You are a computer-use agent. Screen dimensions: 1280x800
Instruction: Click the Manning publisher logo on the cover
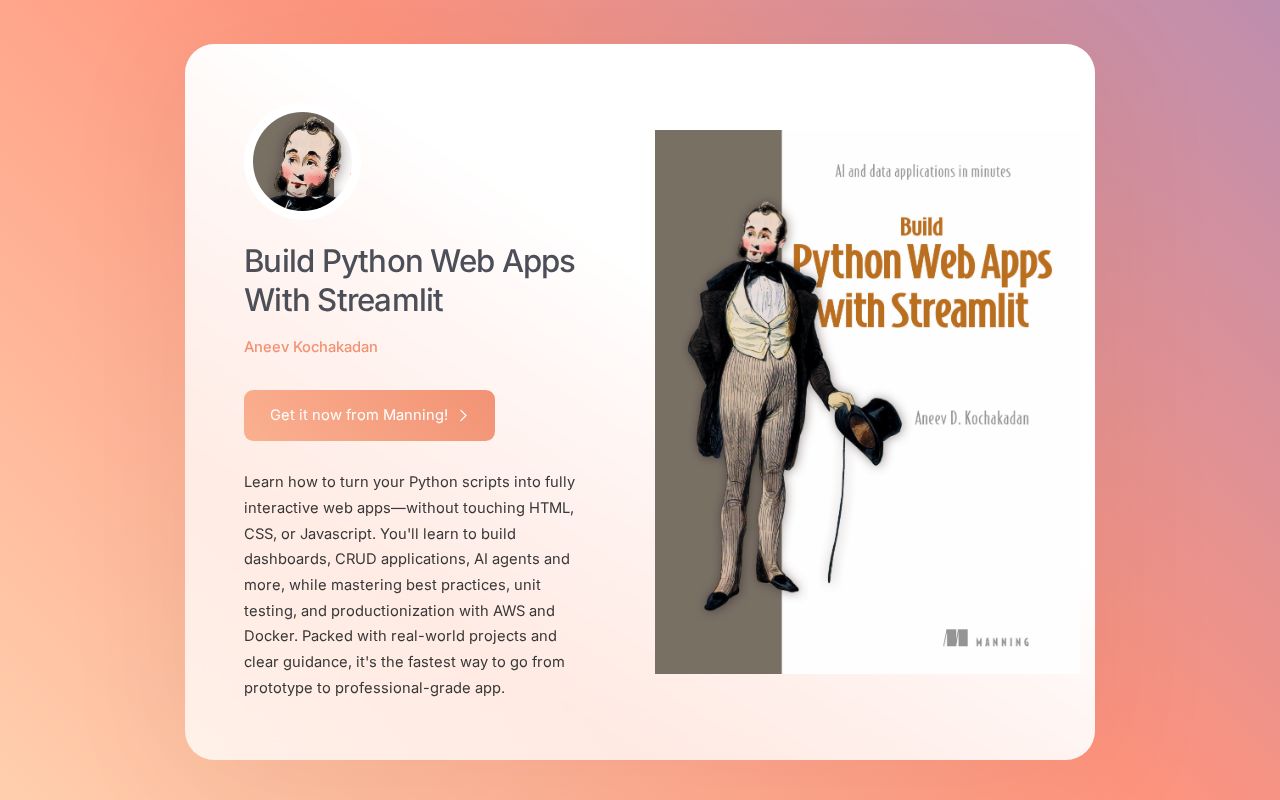point(986,638)
